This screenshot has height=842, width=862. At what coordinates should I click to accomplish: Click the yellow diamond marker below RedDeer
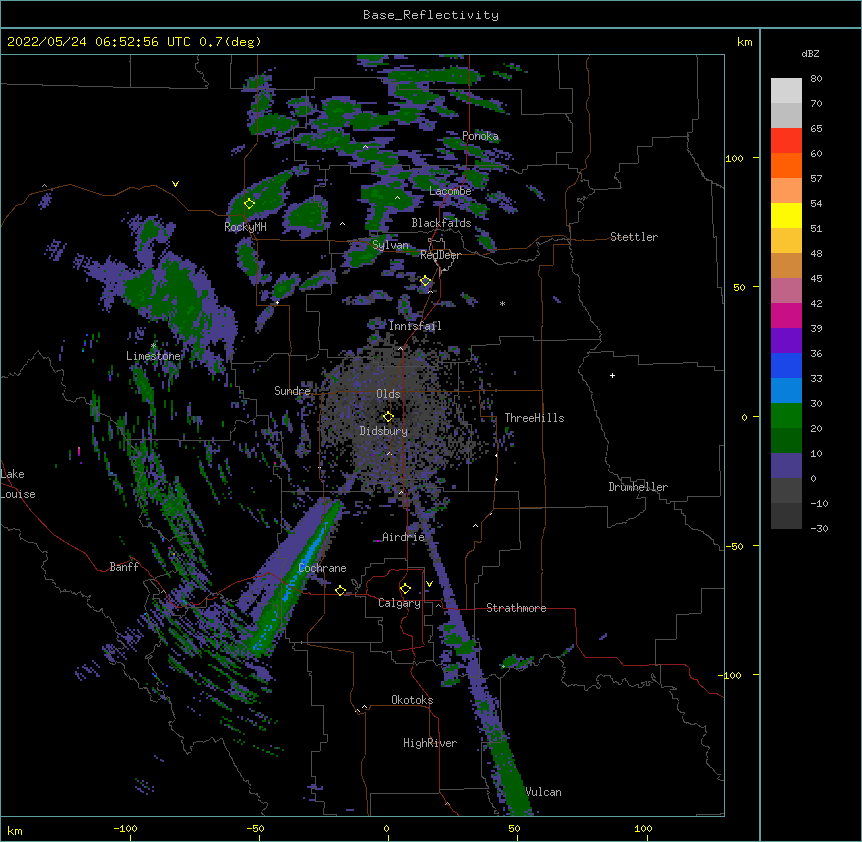pos(426,281)
